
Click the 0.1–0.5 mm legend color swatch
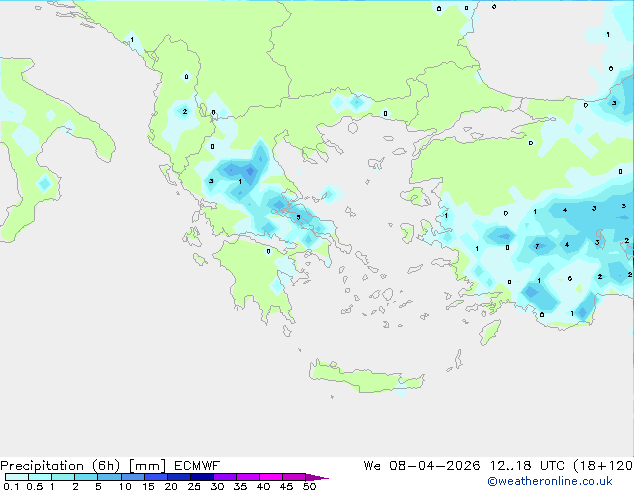(x=17, y=477)
